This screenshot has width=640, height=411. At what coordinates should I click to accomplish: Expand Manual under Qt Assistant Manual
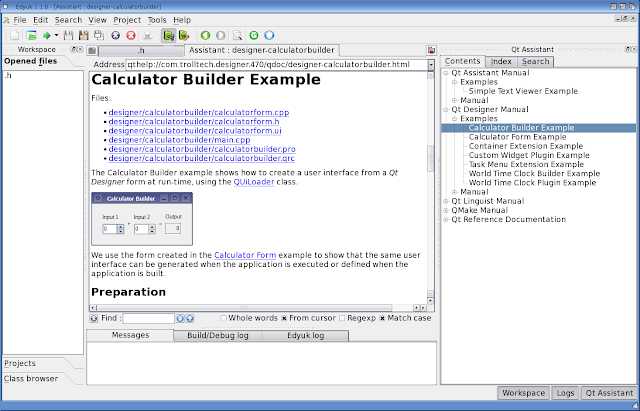pyautogui.click(x=454, y=100)
